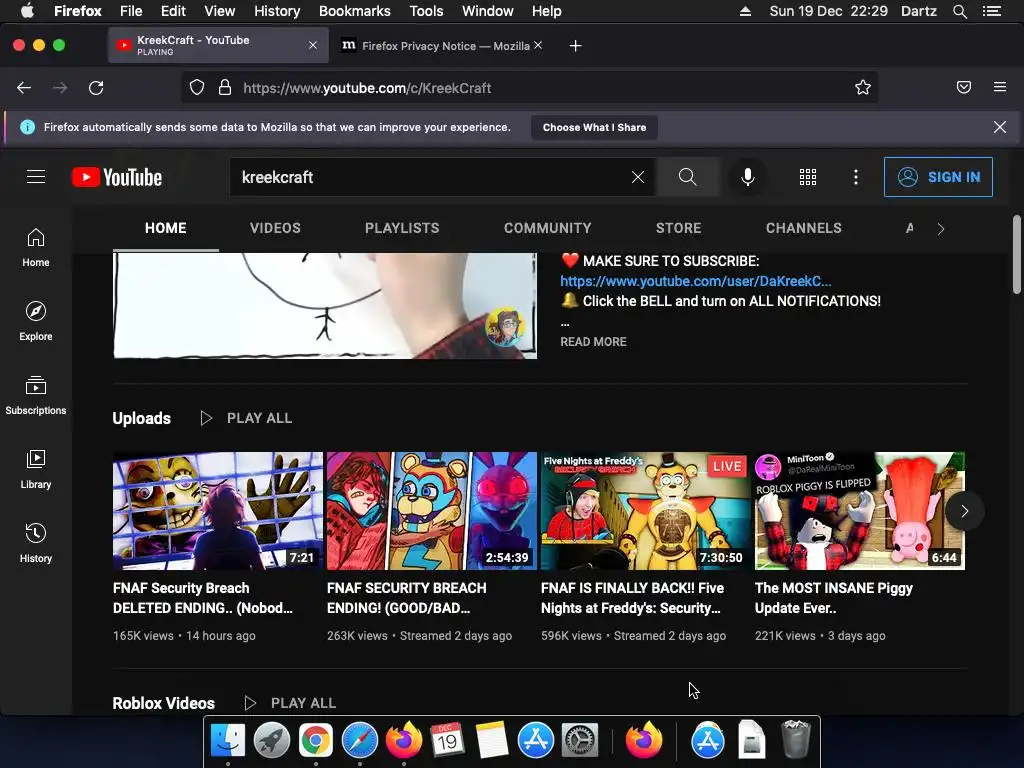Open Save to Pocket button

pyautogui.click(x=964, y=88)
